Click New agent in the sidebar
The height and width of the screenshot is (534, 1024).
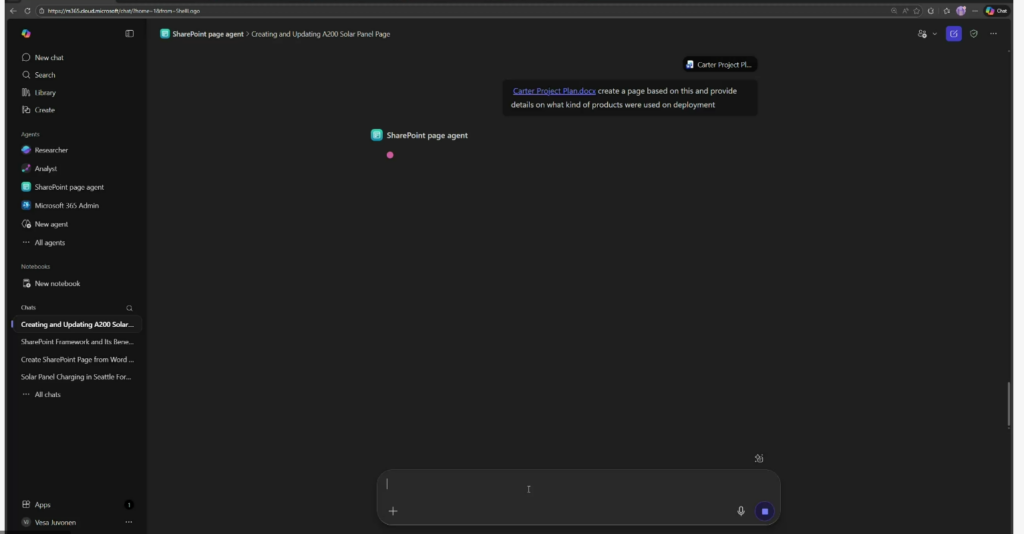tap(45, 224)
